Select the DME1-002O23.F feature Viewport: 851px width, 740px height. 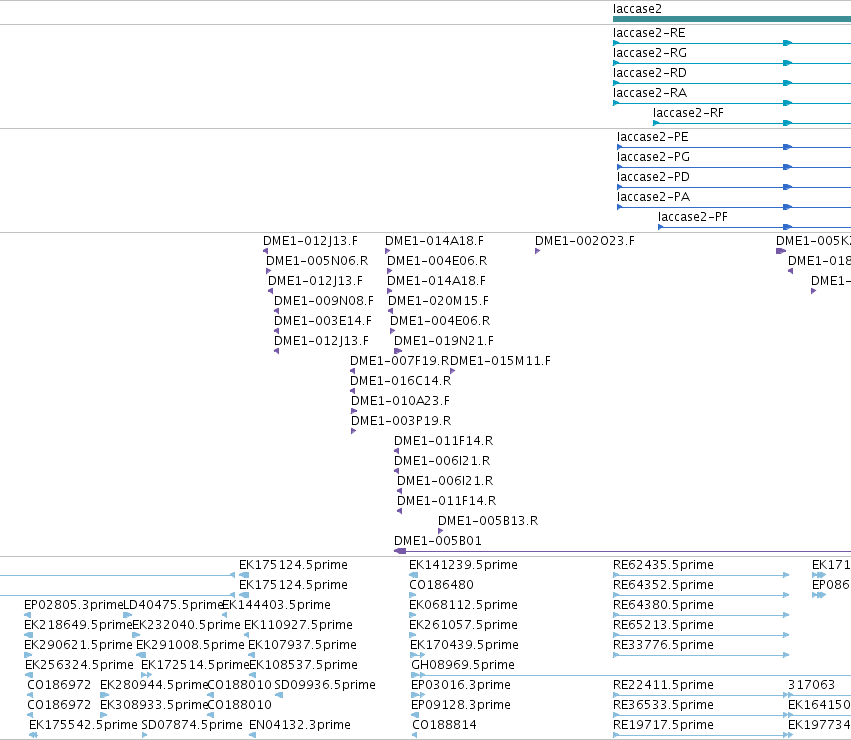coord(585,241)
